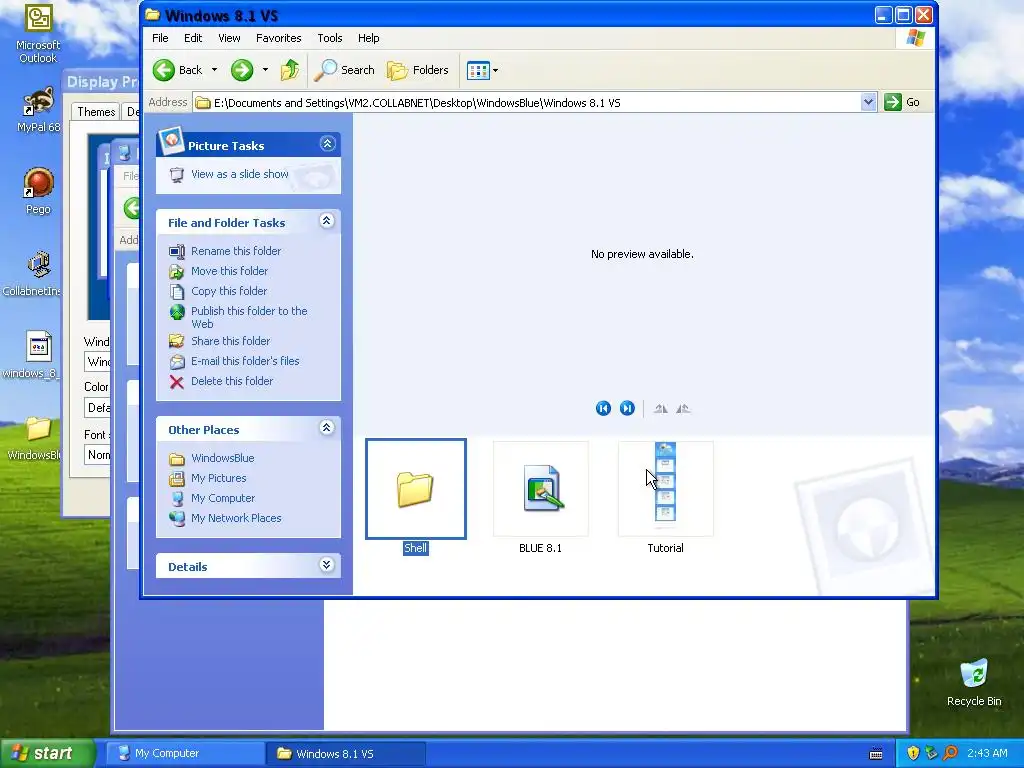Expand the Details panel
Screen dimensions: 1024x768
(x=327, y=565)
